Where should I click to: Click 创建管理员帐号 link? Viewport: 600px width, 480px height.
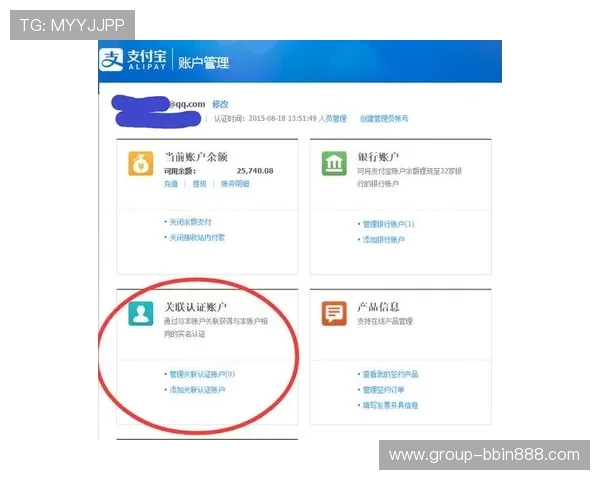384,118
